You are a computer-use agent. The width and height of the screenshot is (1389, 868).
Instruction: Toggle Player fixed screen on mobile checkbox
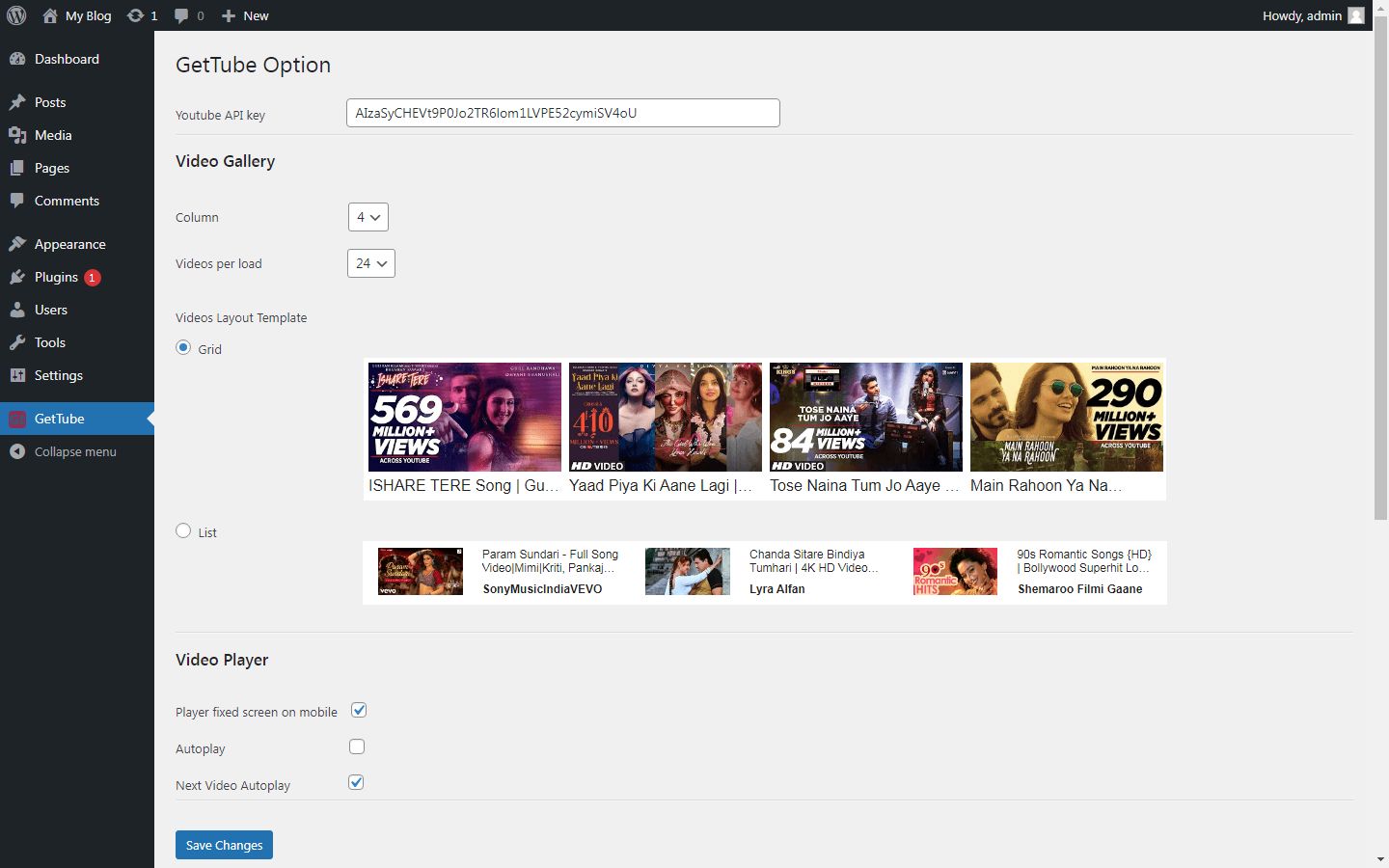pos(359,710)
